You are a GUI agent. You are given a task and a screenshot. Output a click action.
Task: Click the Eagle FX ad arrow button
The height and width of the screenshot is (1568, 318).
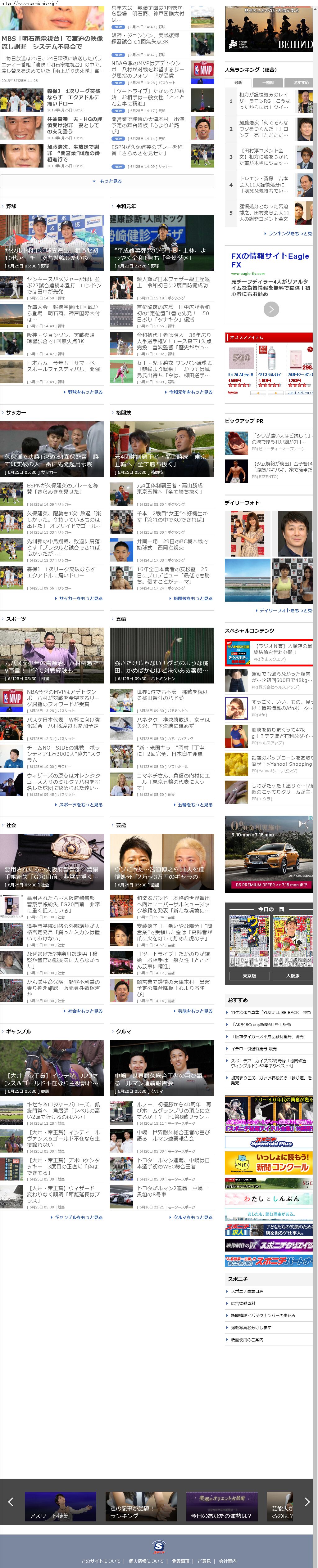271,309
